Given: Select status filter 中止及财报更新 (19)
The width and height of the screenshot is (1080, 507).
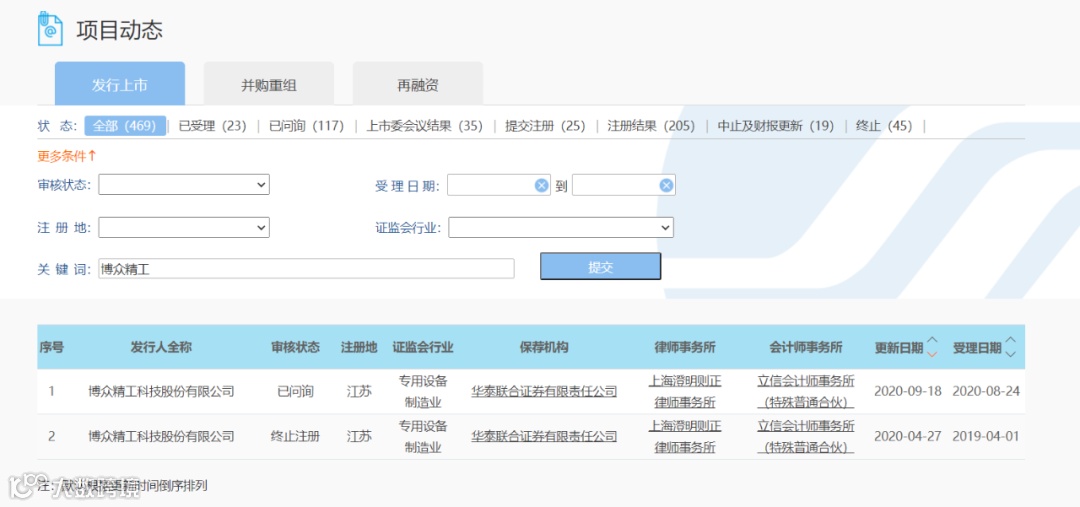Looking at the screenshot, I should 776,126.
